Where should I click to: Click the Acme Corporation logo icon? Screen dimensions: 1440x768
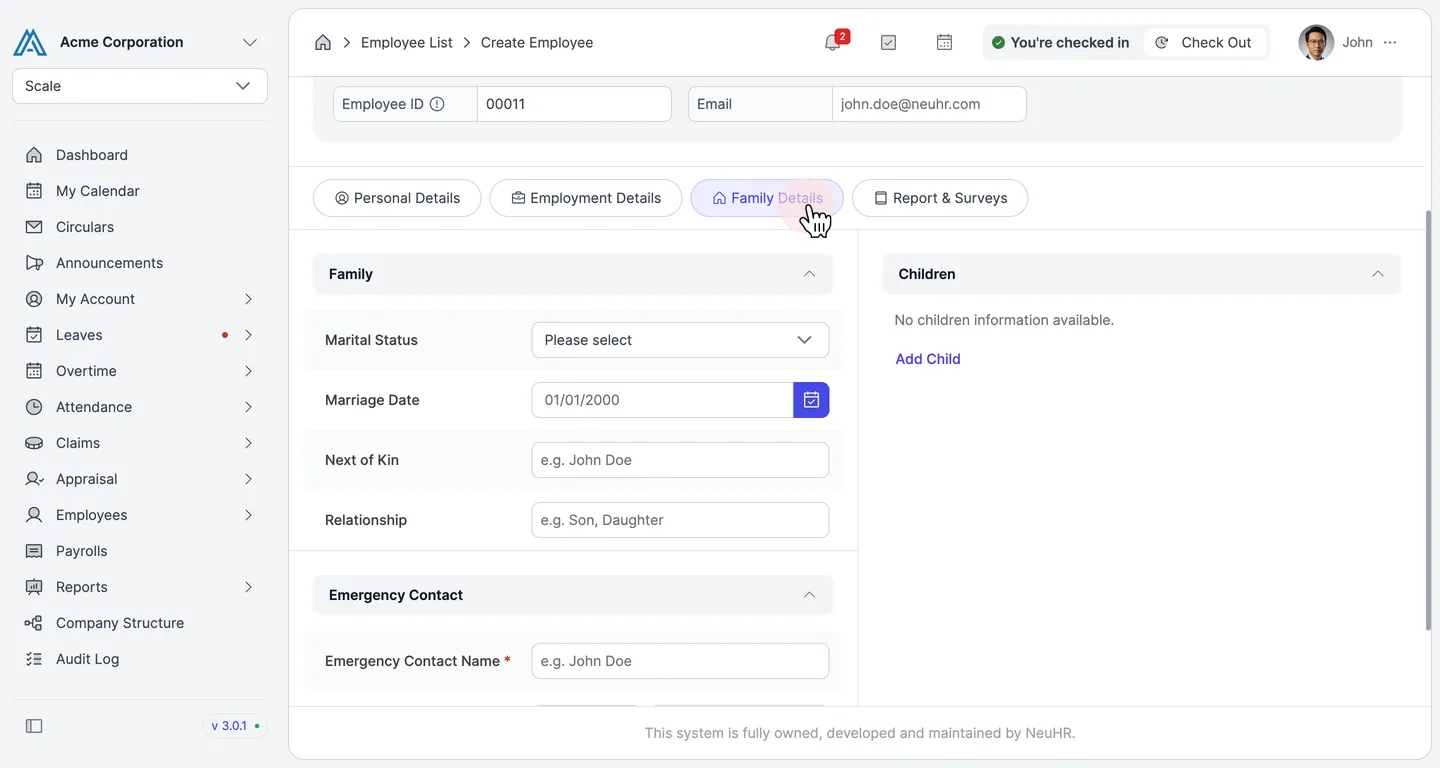click(30, 42)
